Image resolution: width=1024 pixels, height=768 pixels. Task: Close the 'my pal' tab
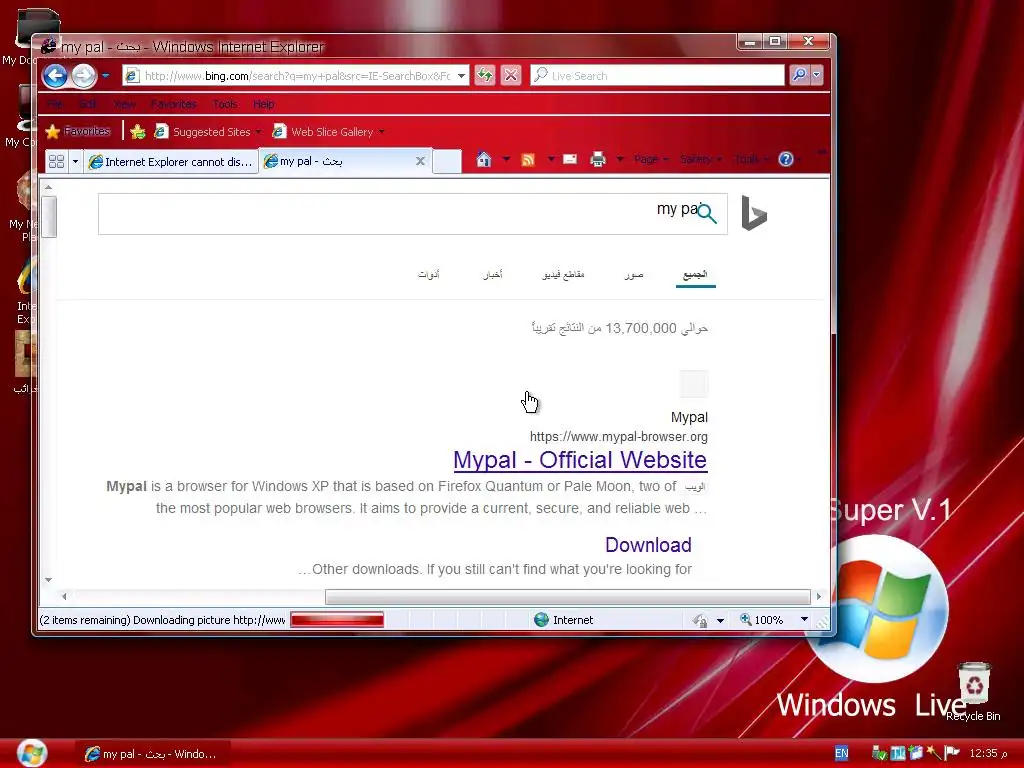(421, 161)
